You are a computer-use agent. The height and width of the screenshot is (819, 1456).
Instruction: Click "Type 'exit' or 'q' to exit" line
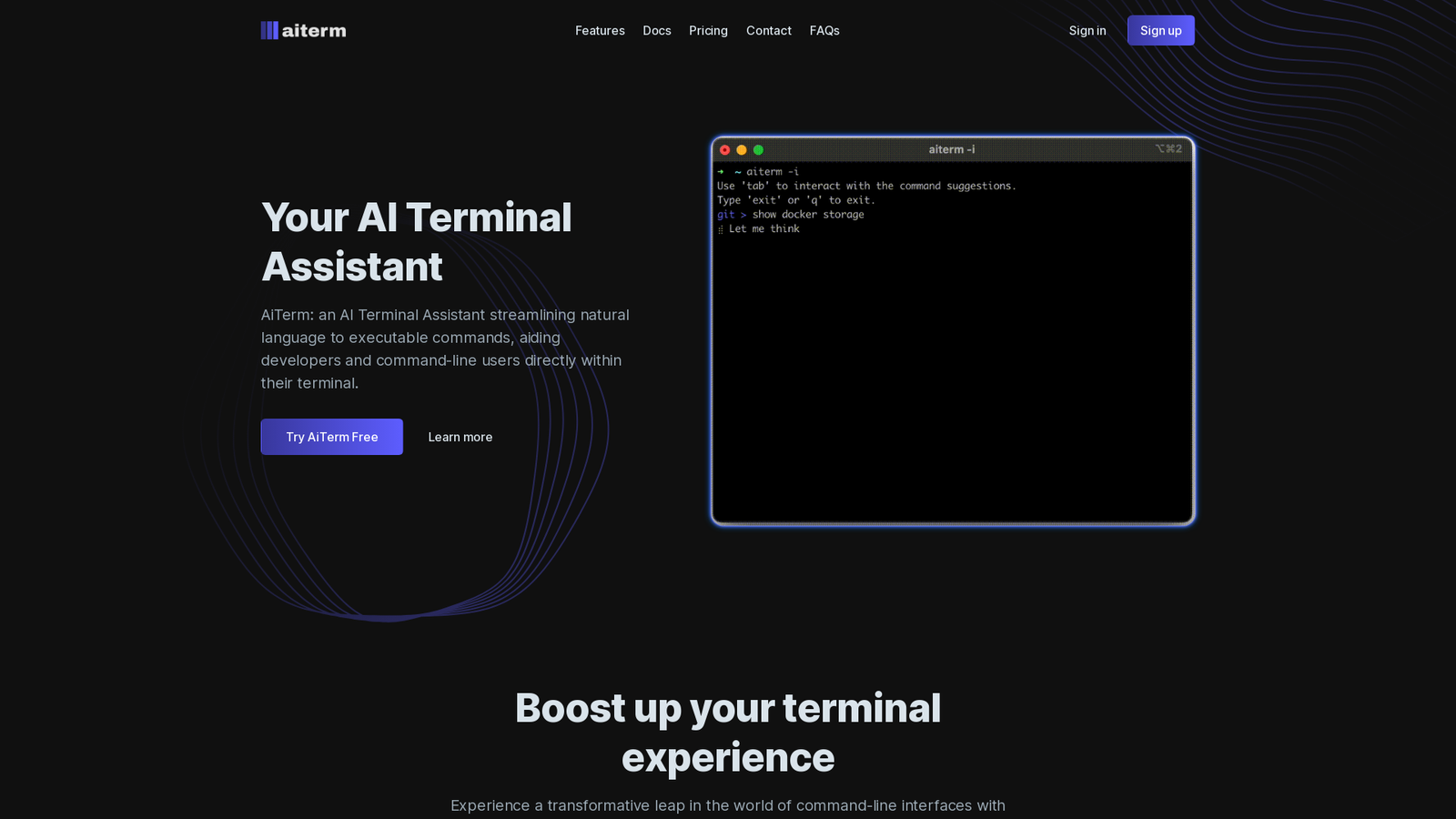coord(796,200)
